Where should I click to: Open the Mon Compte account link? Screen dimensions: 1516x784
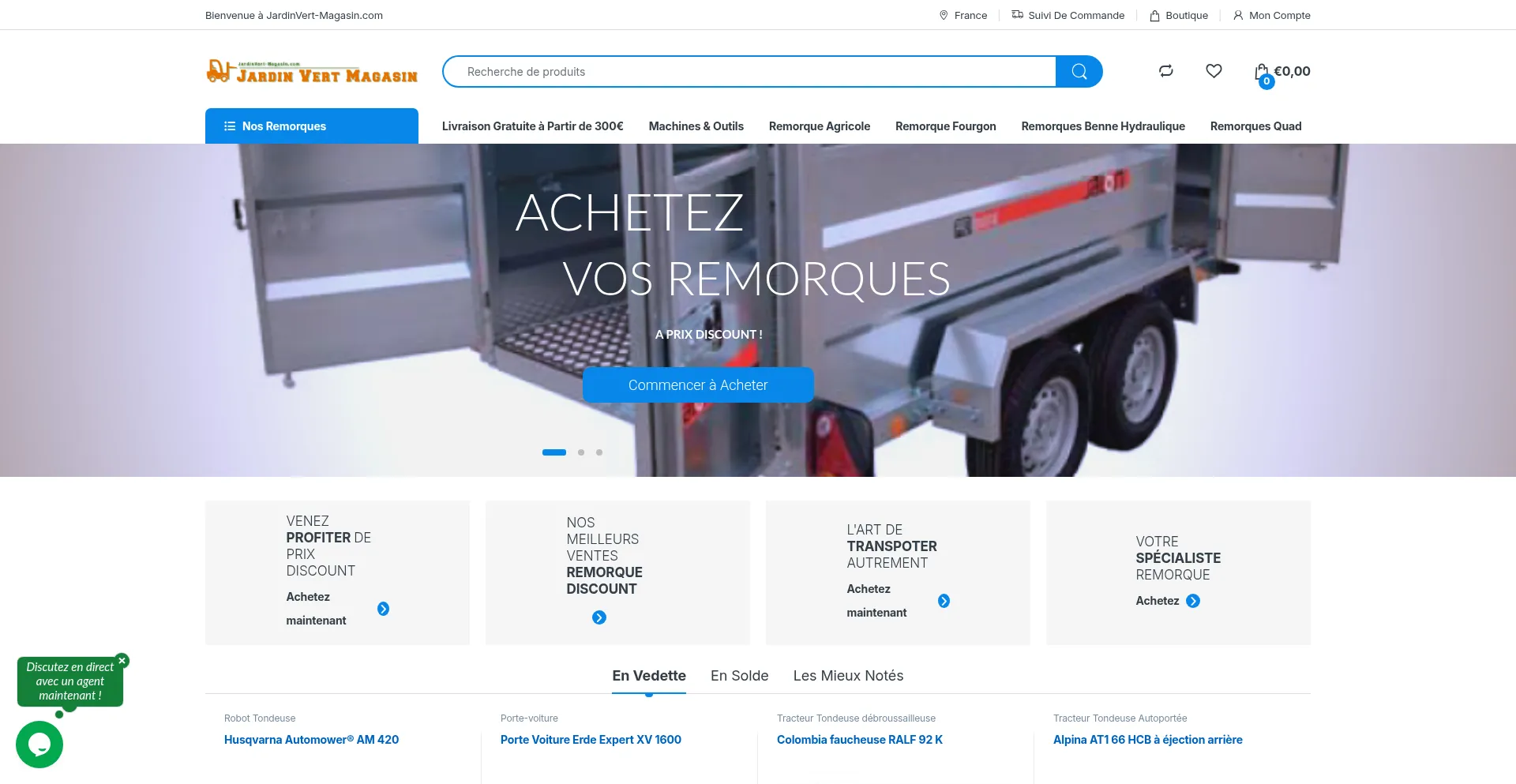[x=1271, y=15]
